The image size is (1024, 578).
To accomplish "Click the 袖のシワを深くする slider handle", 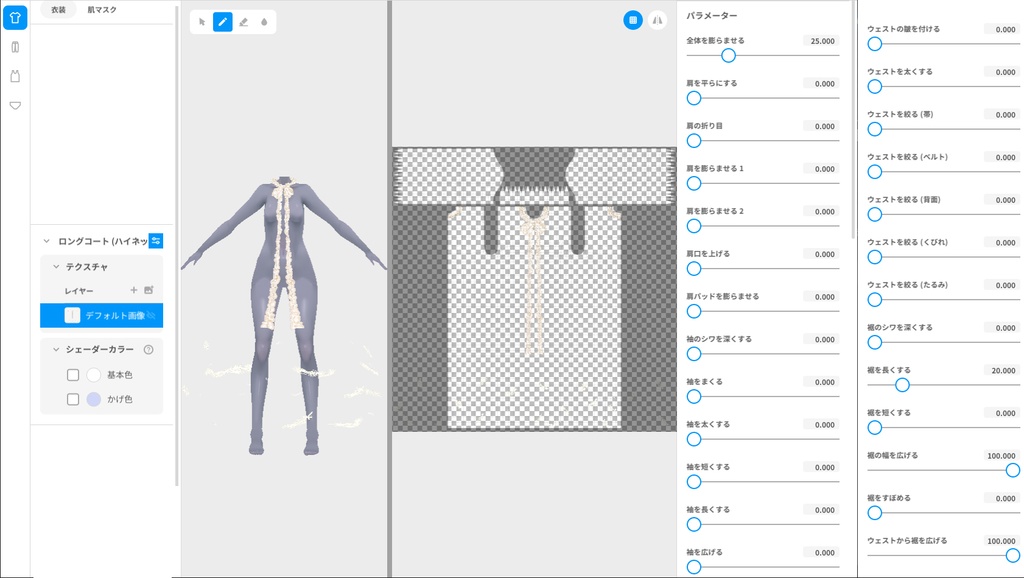I will 694,354.
